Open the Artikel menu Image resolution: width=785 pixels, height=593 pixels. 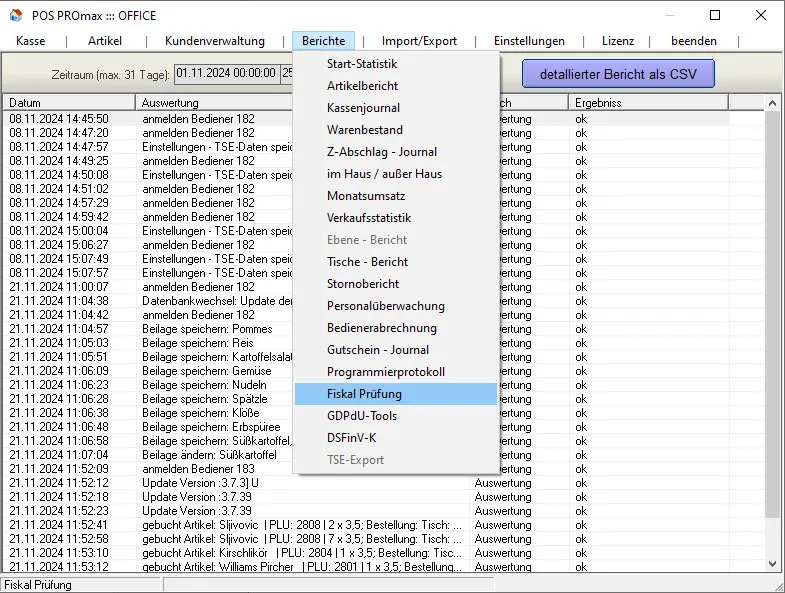pos(105,41)
